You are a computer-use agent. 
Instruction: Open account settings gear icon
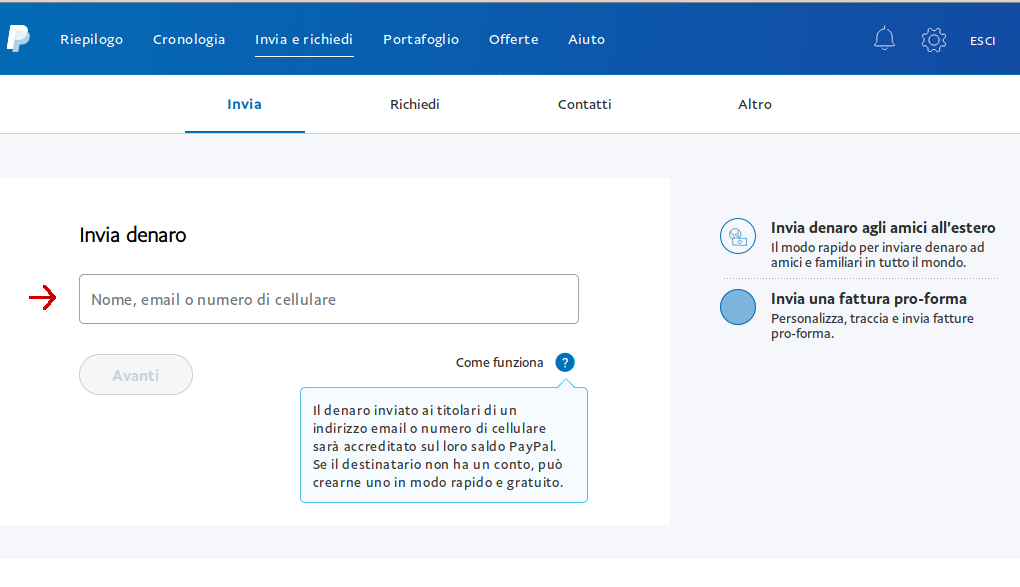tap(933, 39)
